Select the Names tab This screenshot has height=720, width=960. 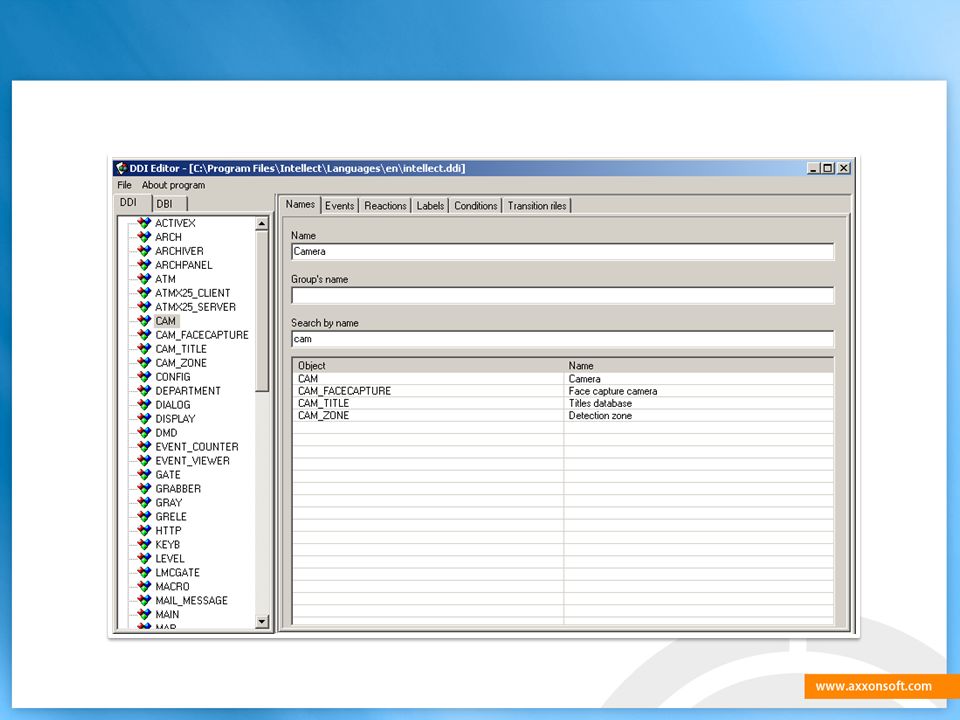300,204
